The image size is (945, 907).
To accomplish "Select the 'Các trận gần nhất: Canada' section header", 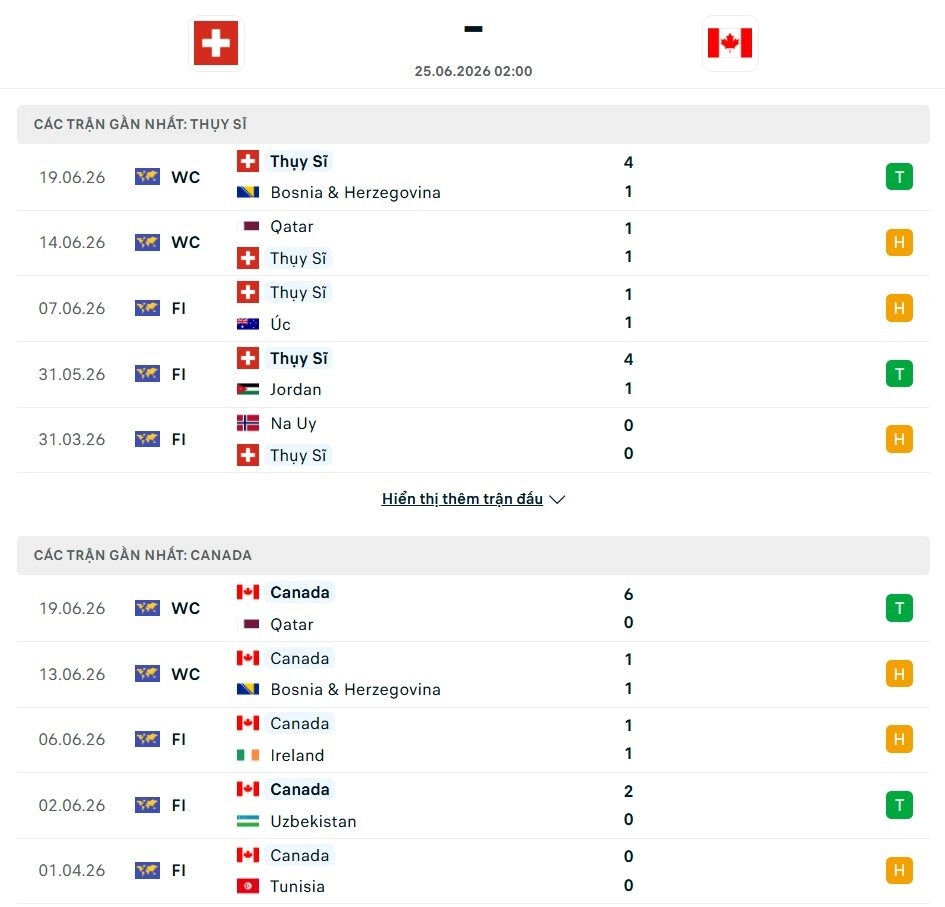I will coord(473,555).
